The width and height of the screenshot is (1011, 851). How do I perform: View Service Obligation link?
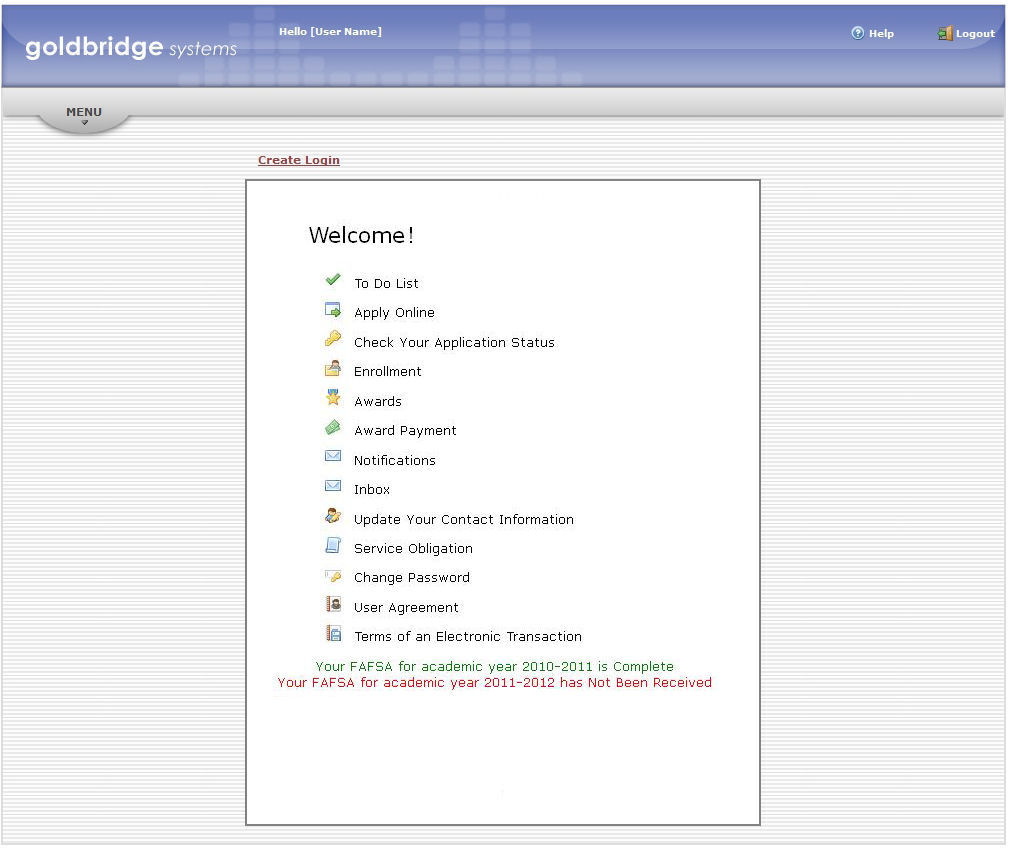click(413, 549)
